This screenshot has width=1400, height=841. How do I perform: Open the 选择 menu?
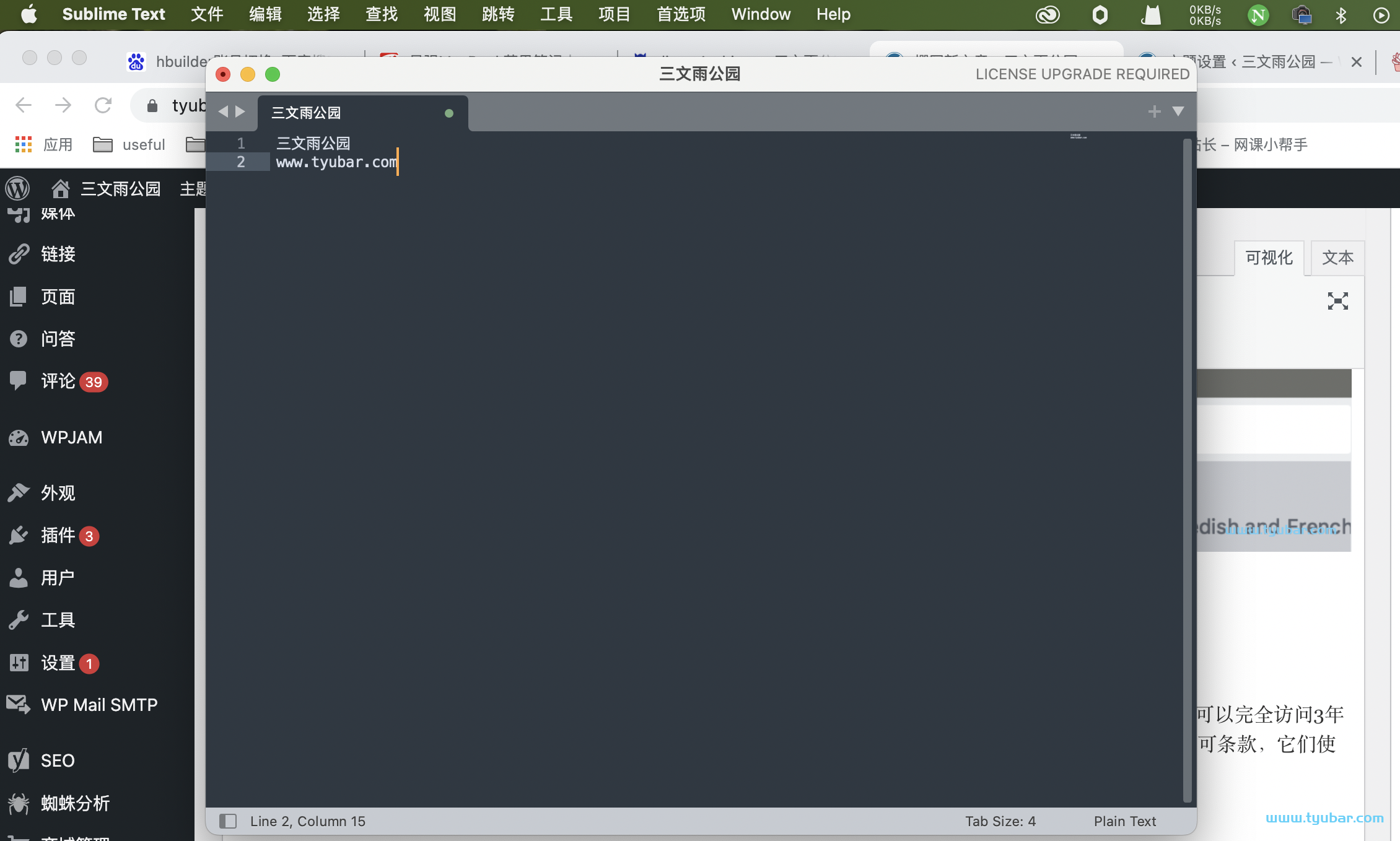(x=323, y=14)
